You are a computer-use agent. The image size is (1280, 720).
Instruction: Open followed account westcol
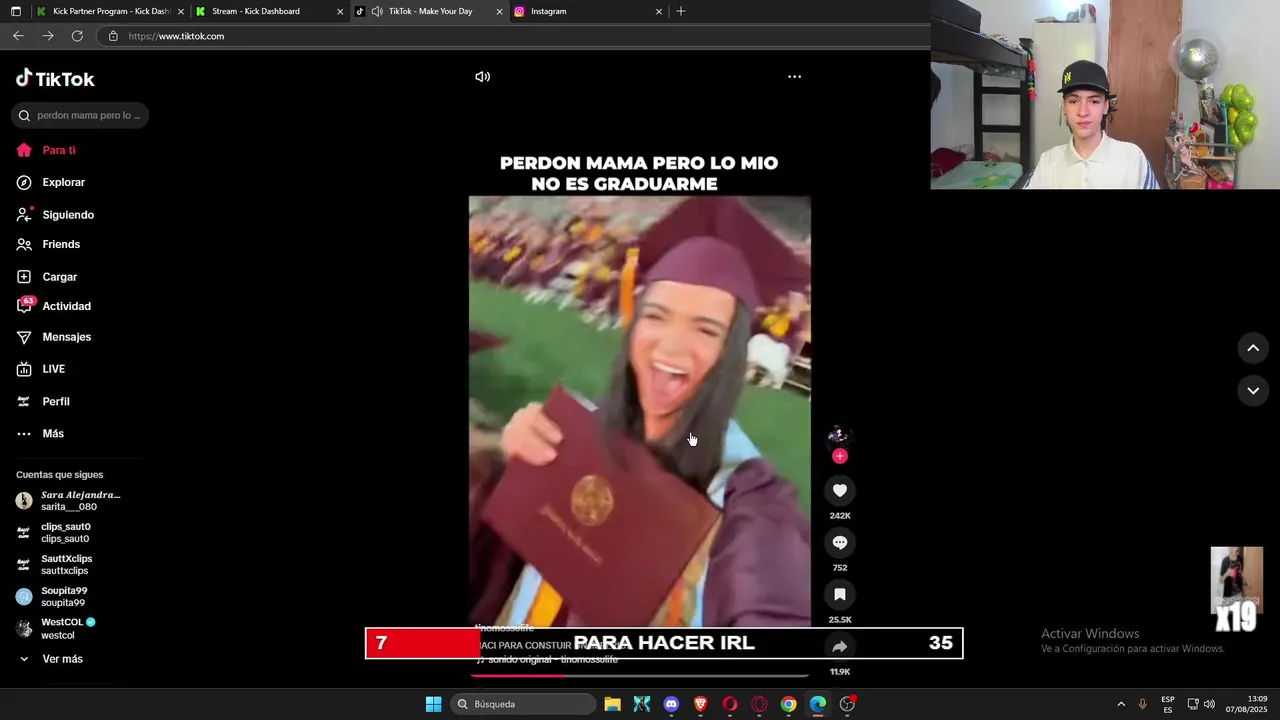point(56,629)
